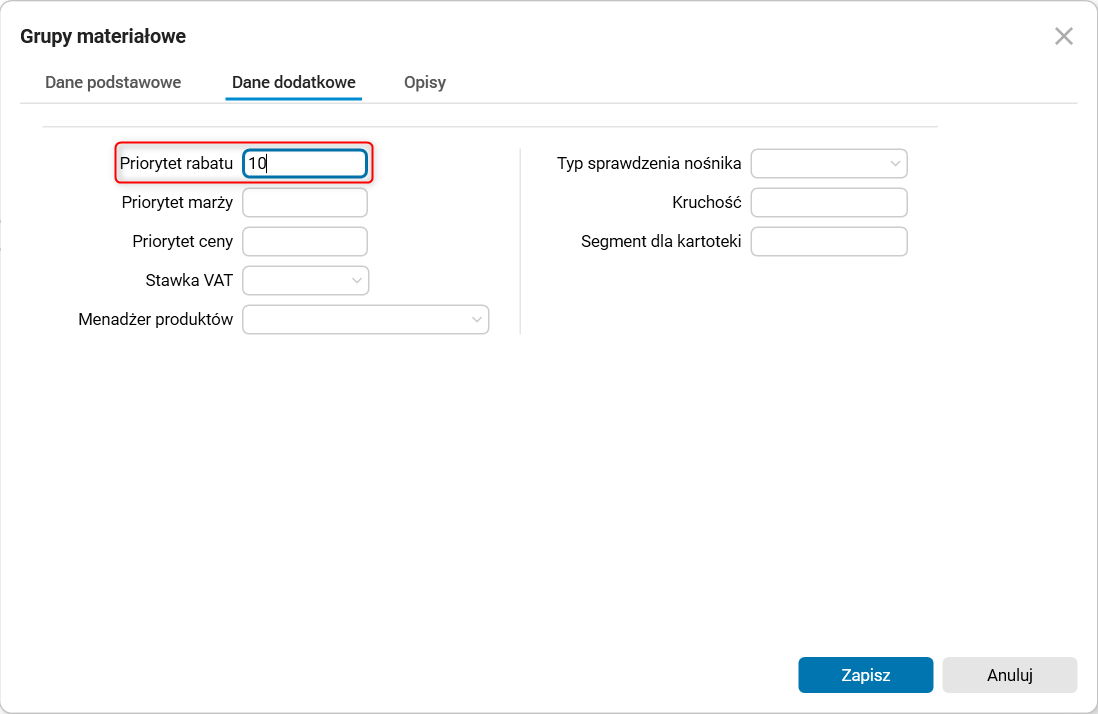Open the Opisy tab
Viewport: 1098px width, 714px height.
tap(425, 82)
